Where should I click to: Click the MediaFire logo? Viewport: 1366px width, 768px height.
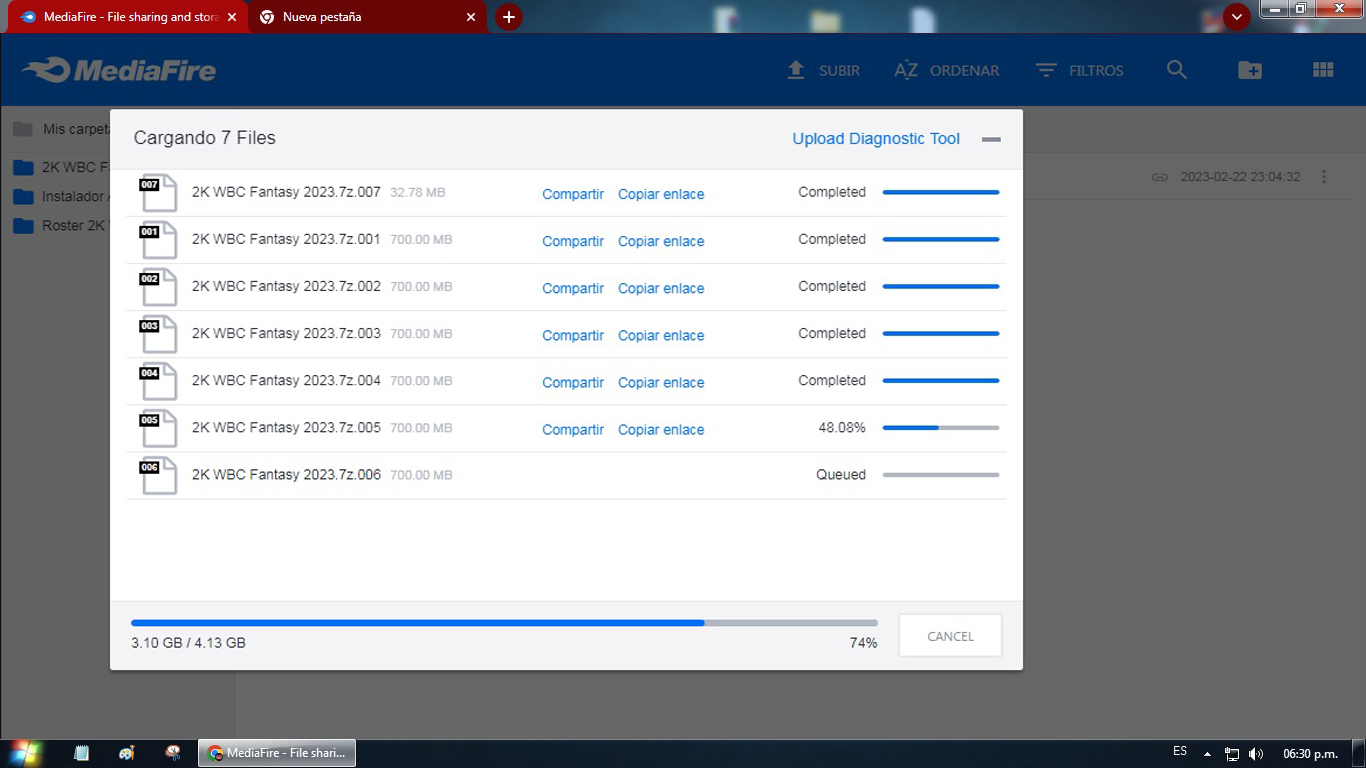[x=119, y=70]
